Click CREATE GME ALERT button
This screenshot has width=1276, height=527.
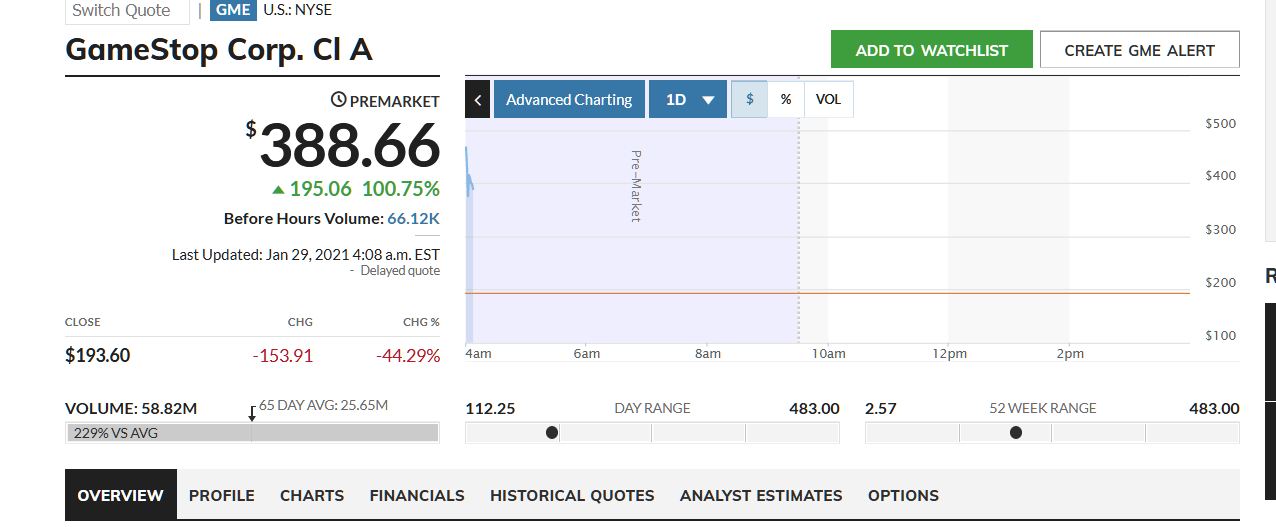1140,50
